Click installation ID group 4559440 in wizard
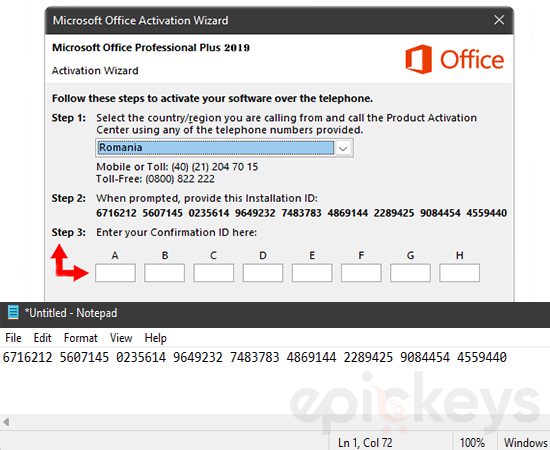The width and height of the screenshot is (550, 450). (486, 213)
